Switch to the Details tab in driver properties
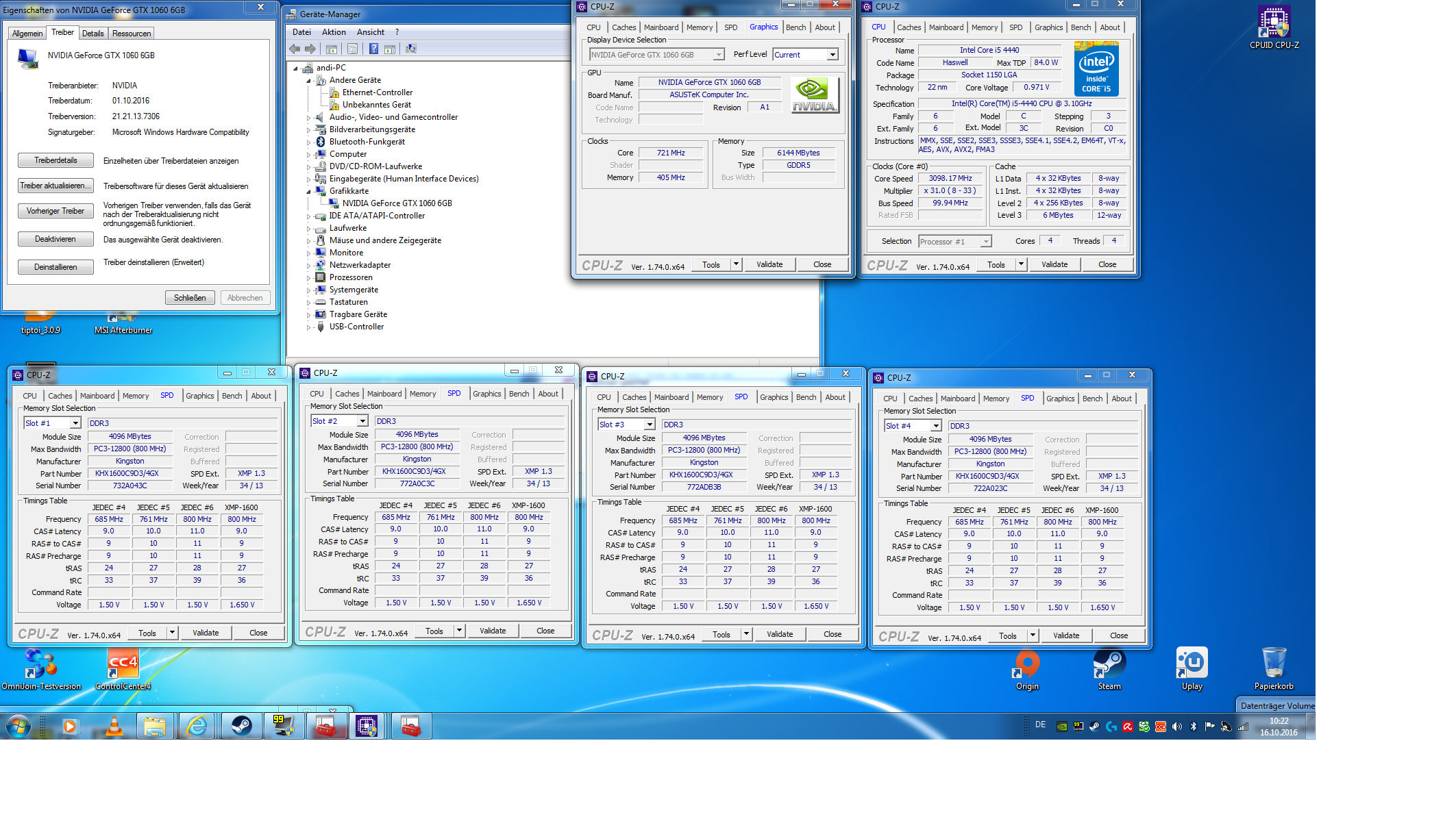This screenshot has width=1456, height=819. tap(92, 34)
